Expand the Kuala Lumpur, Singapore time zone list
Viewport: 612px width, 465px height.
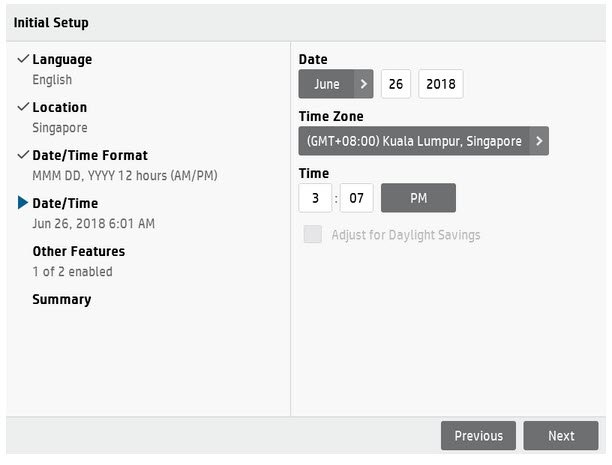coord(414,141)
